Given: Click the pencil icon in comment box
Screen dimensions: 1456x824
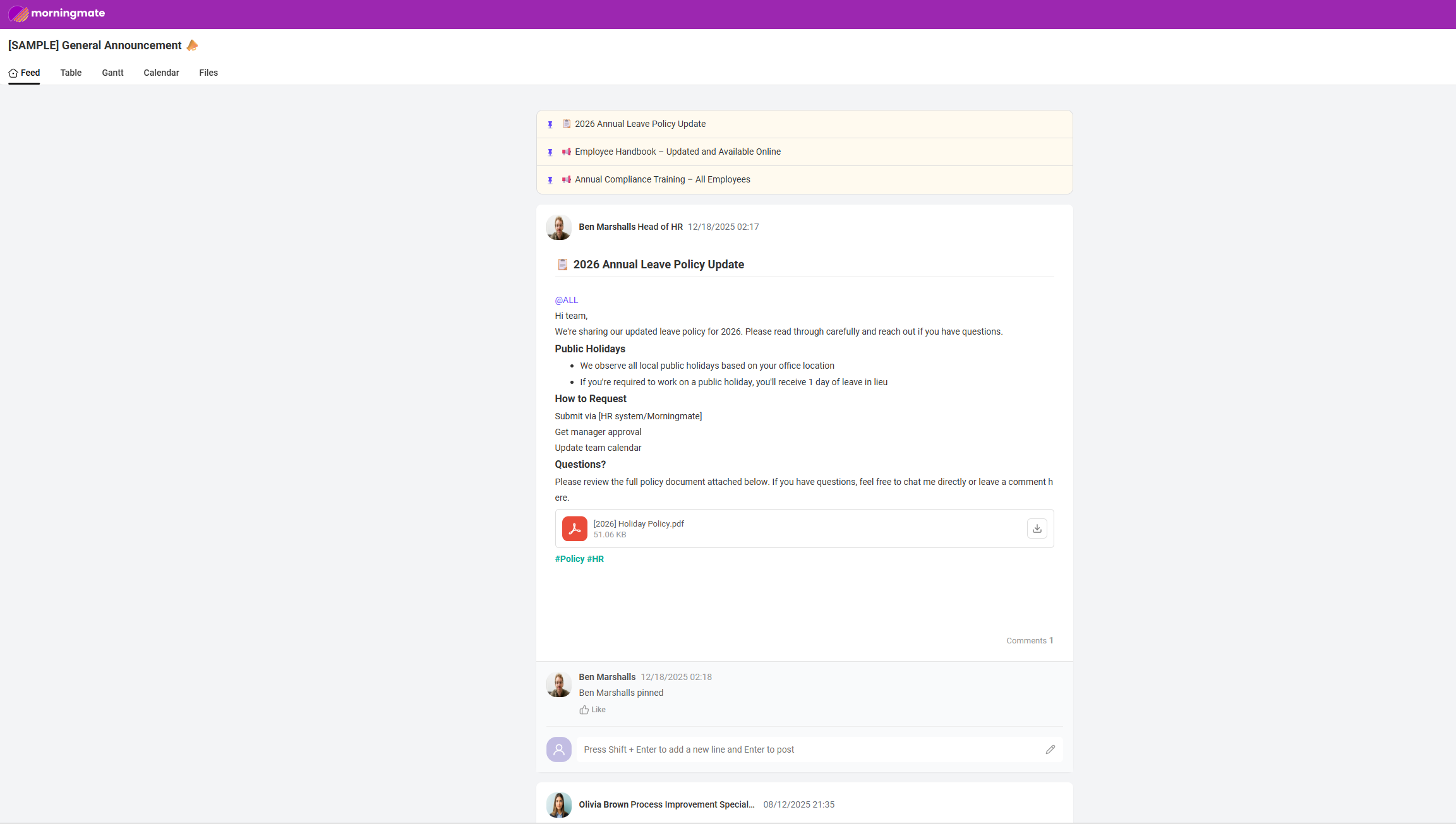Looking at the screenshot, I should [1050, 749].
